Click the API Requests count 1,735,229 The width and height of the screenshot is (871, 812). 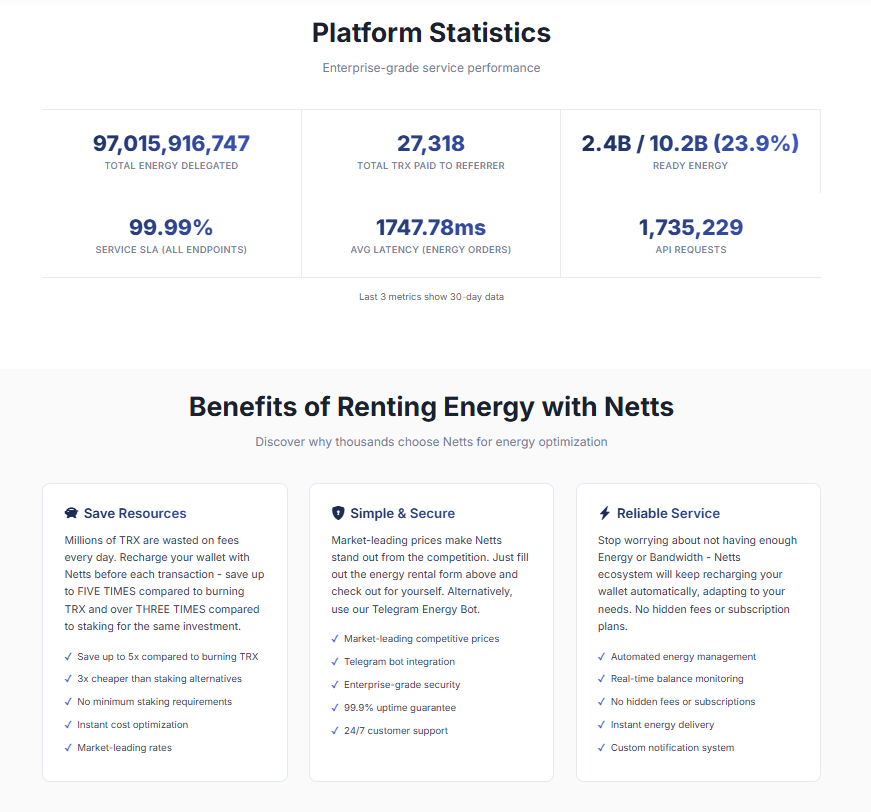pyautogui.click(x=690, y=228)
